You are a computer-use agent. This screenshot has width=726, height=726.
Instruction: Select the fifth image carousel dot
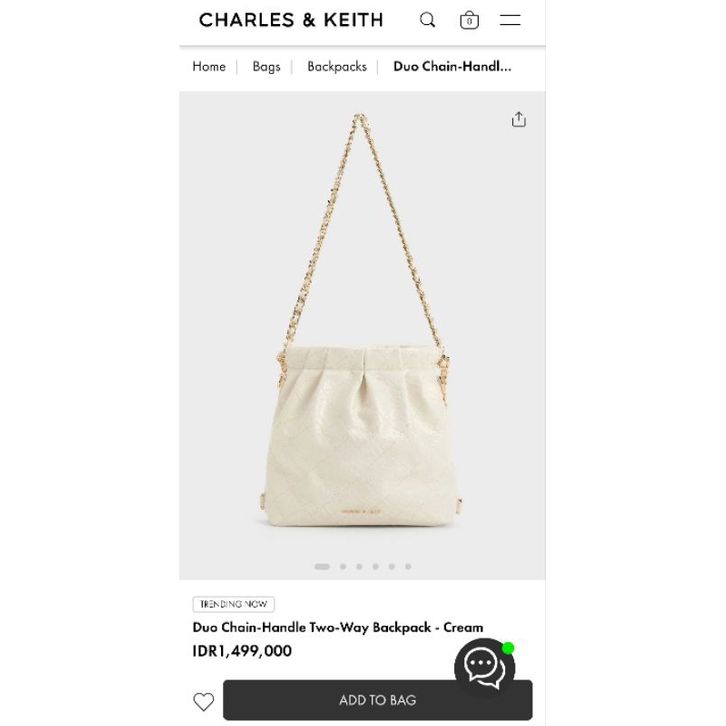392,566
